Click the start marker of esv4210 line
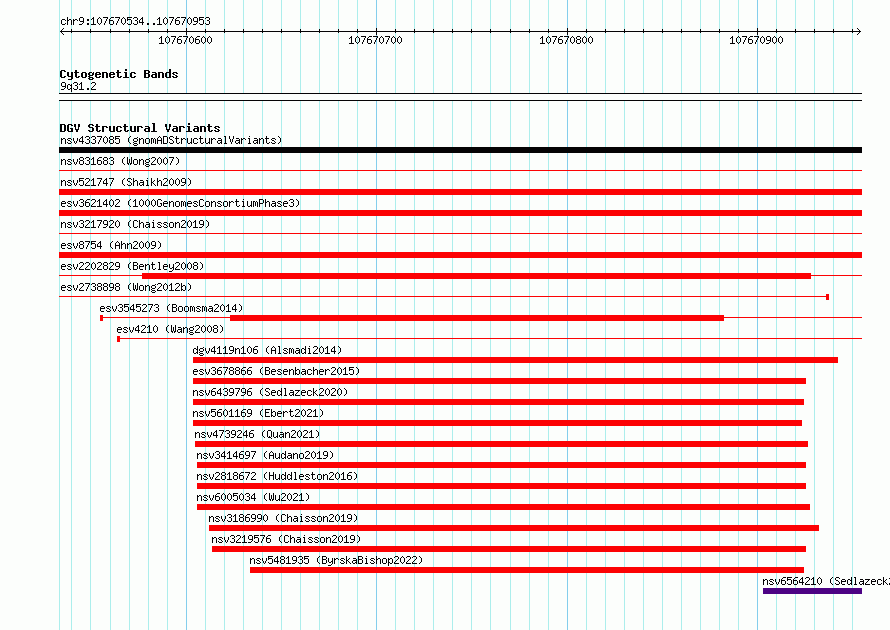This screenshot has width=890, height=630. click(x=118, y=339)
